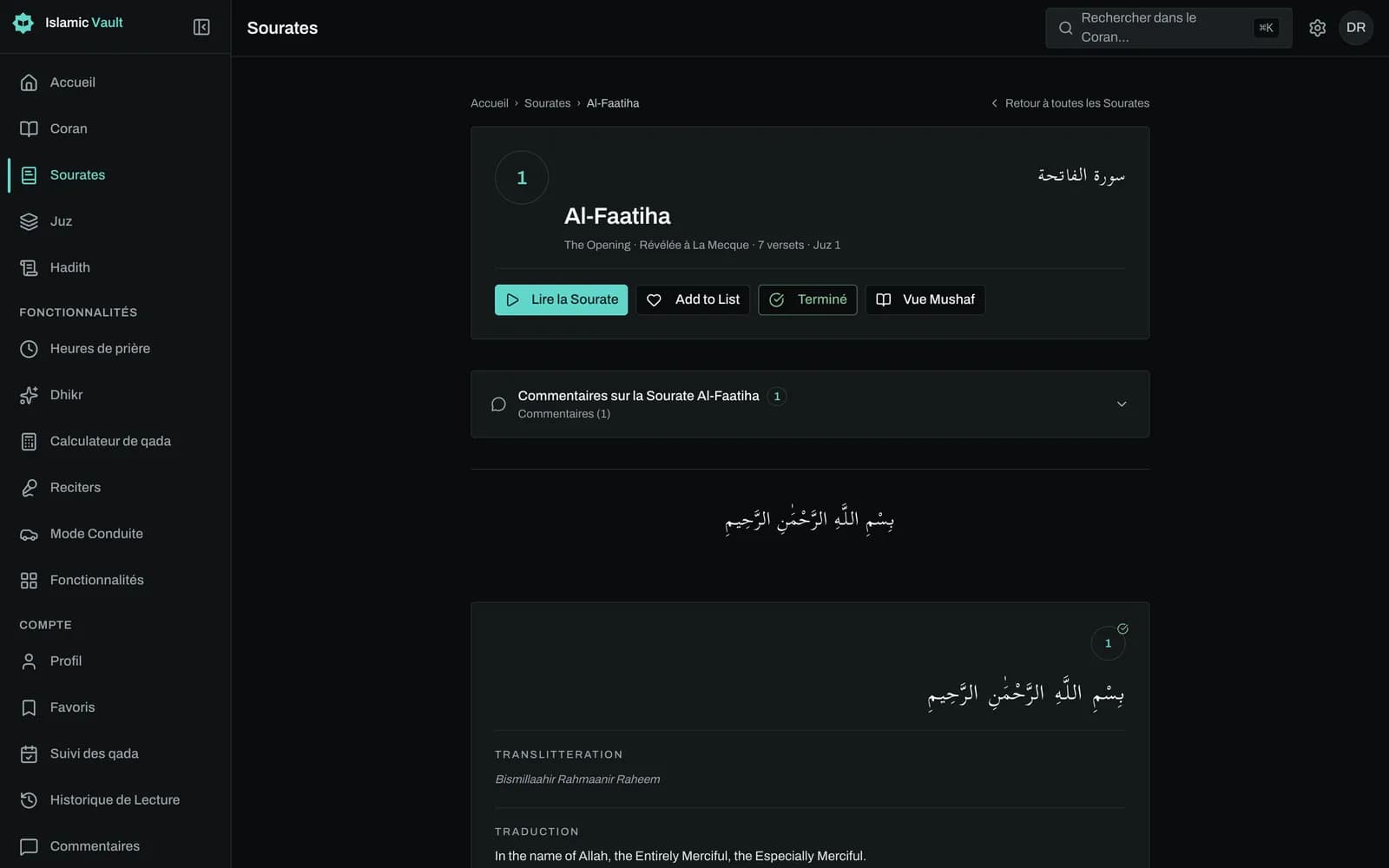Screen dimensions: 1389x868
Task: Open settings via the gear icon
Action: tap(1317, 28)
